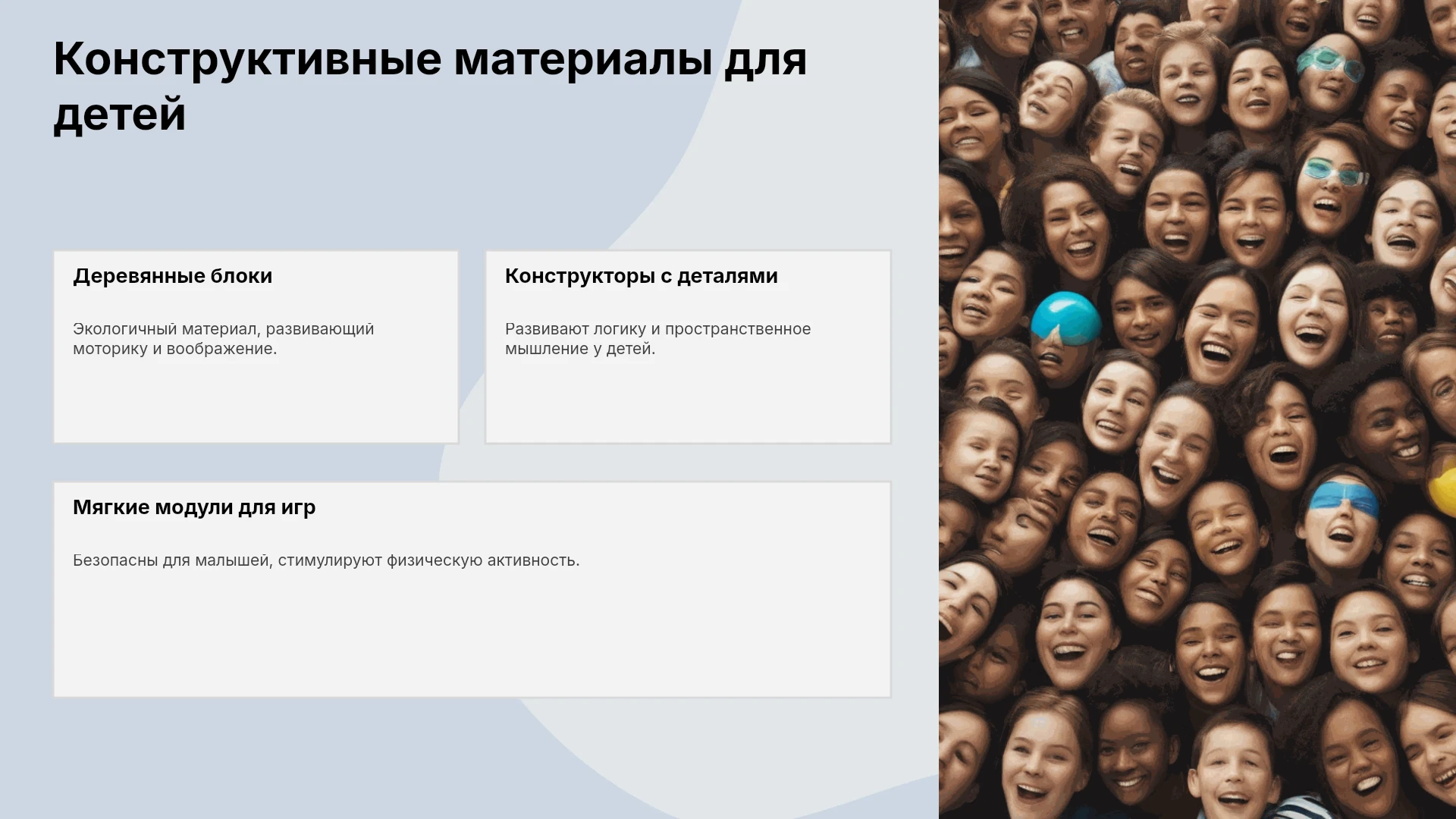The height and width of the screenshot is (819, 1456).
Task: Click 'моторику и воображение' text line
Action: (x=175, y=349)
